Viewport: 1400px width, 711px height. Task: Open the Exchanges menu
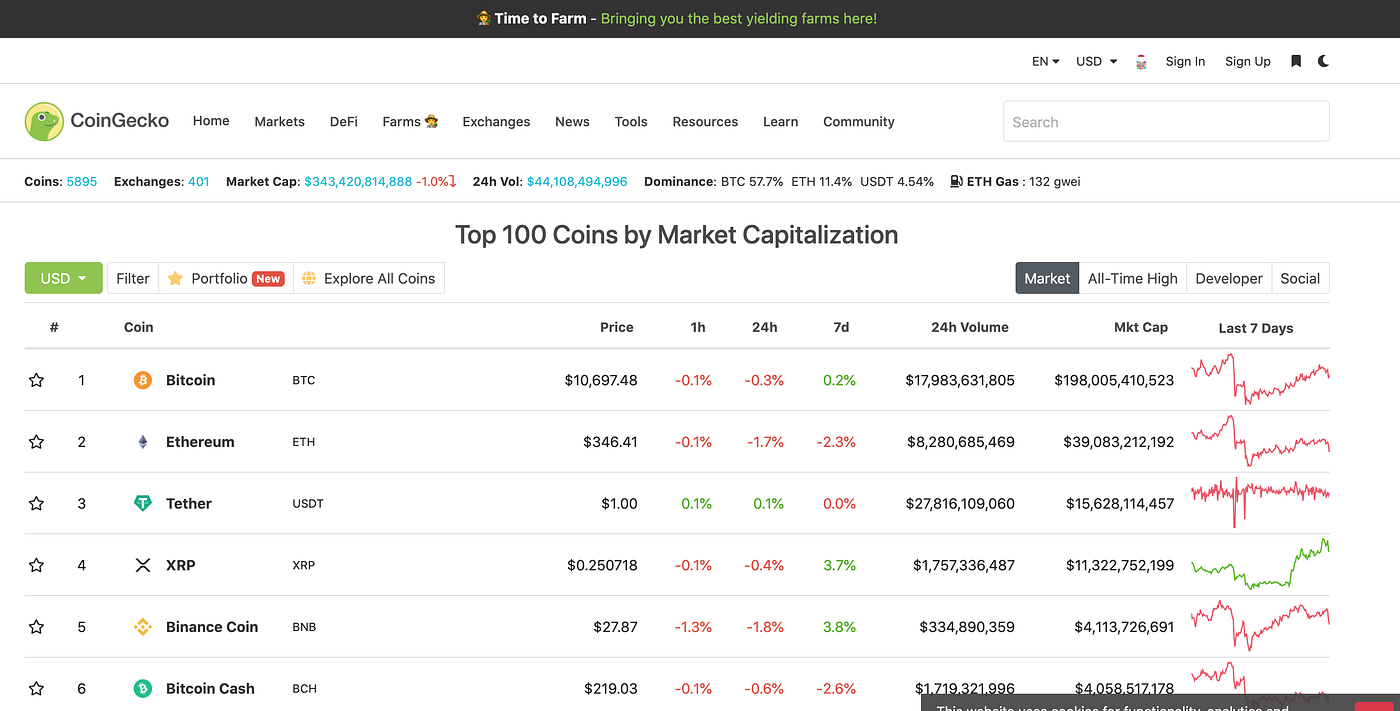click(x=496, y=121)
